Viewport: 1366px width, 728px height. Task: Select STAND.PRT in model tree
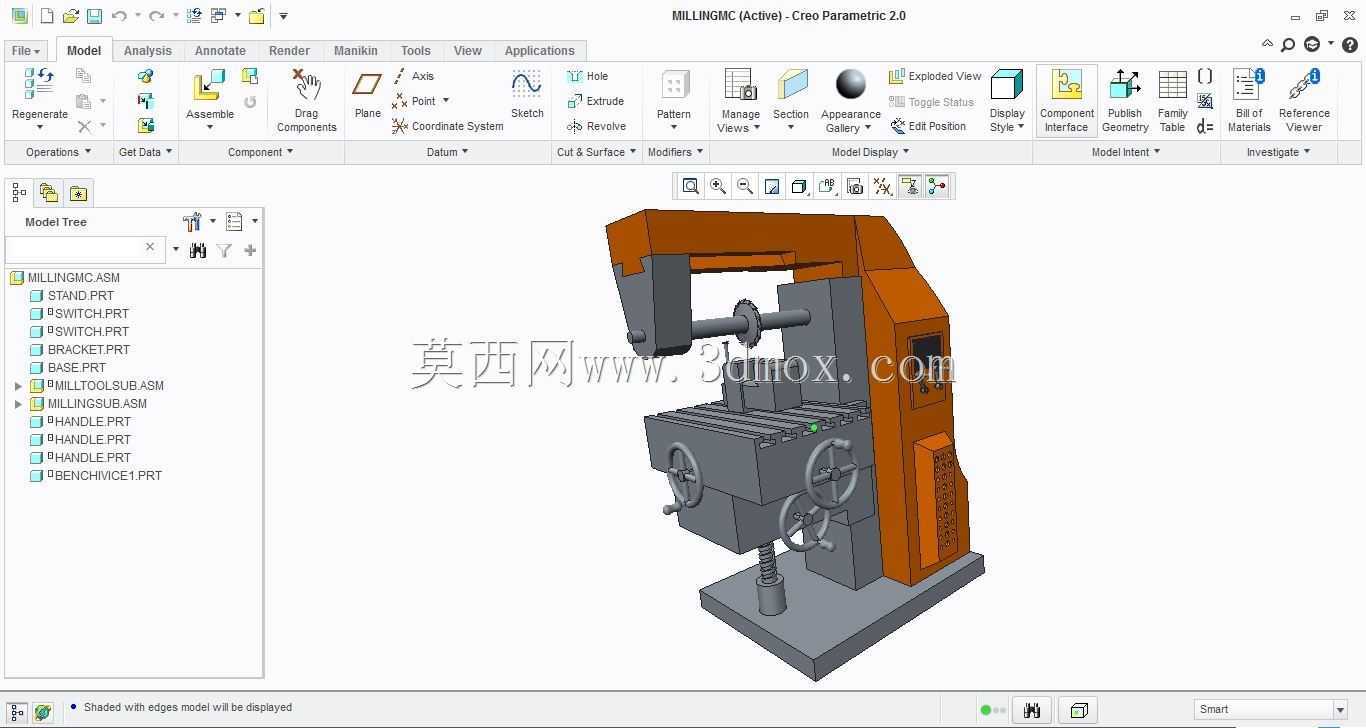pos(80,296)
